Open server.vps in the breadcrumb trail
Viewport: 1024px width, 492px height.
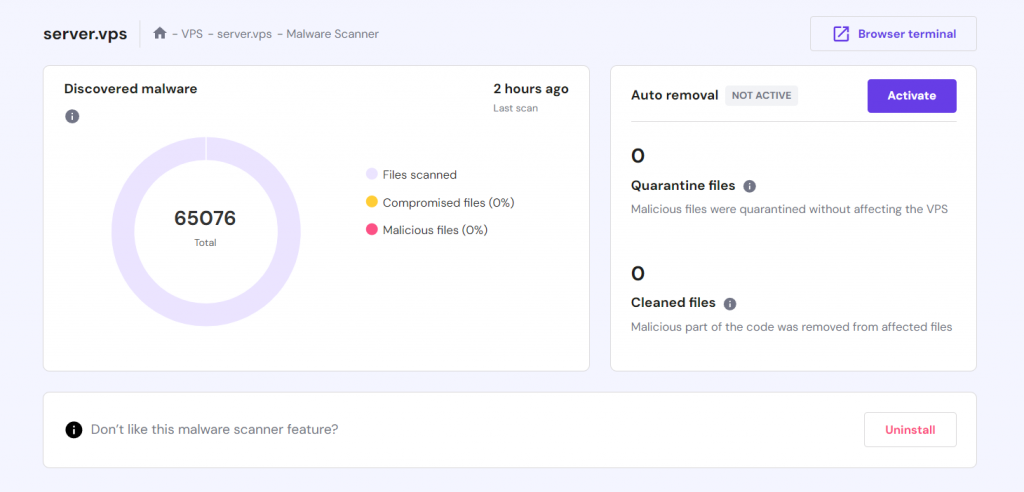[x=245, y=34]
